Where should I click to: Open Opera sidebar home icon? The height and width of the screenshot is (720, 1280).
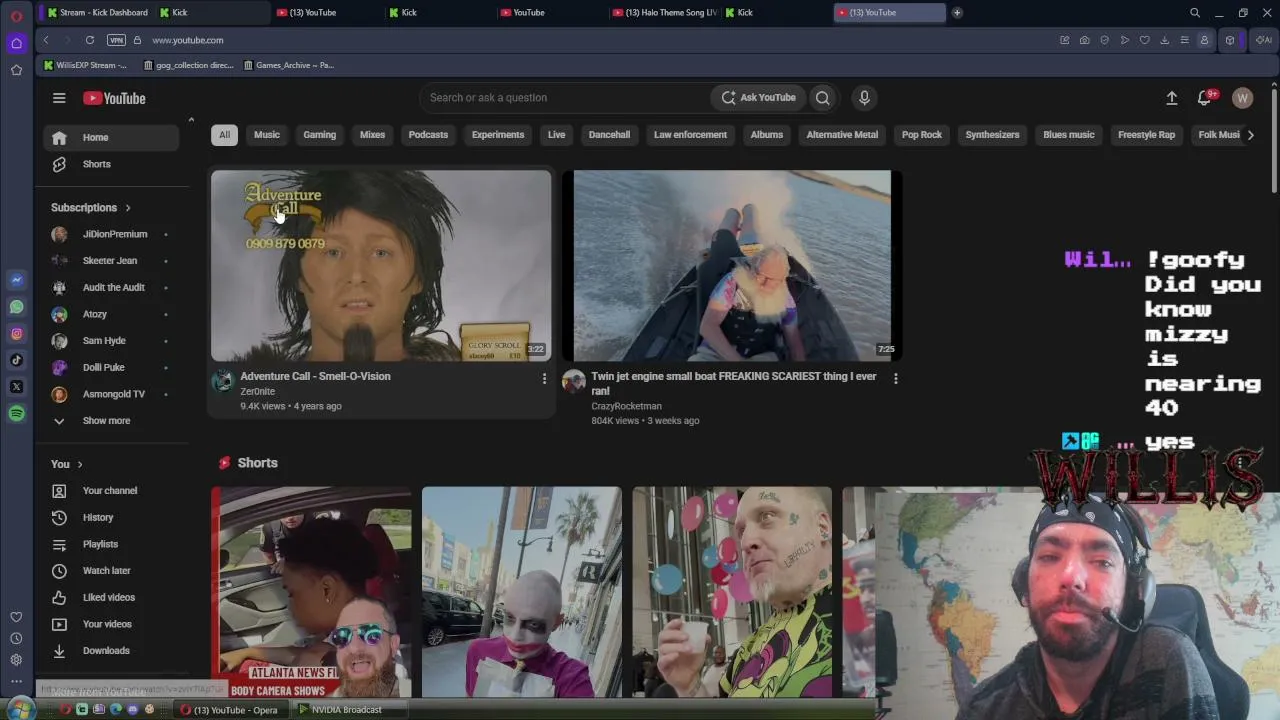tap(16, 43)
